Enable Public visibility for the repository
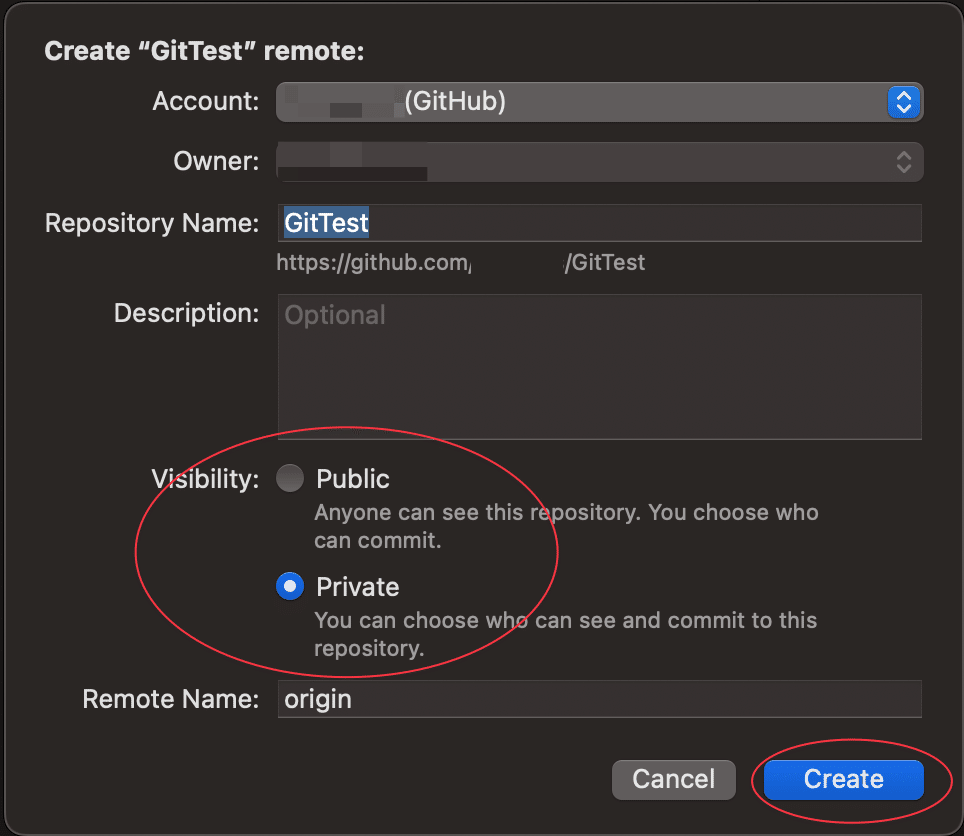The image size is (964, 836). [x=289, y=478]
